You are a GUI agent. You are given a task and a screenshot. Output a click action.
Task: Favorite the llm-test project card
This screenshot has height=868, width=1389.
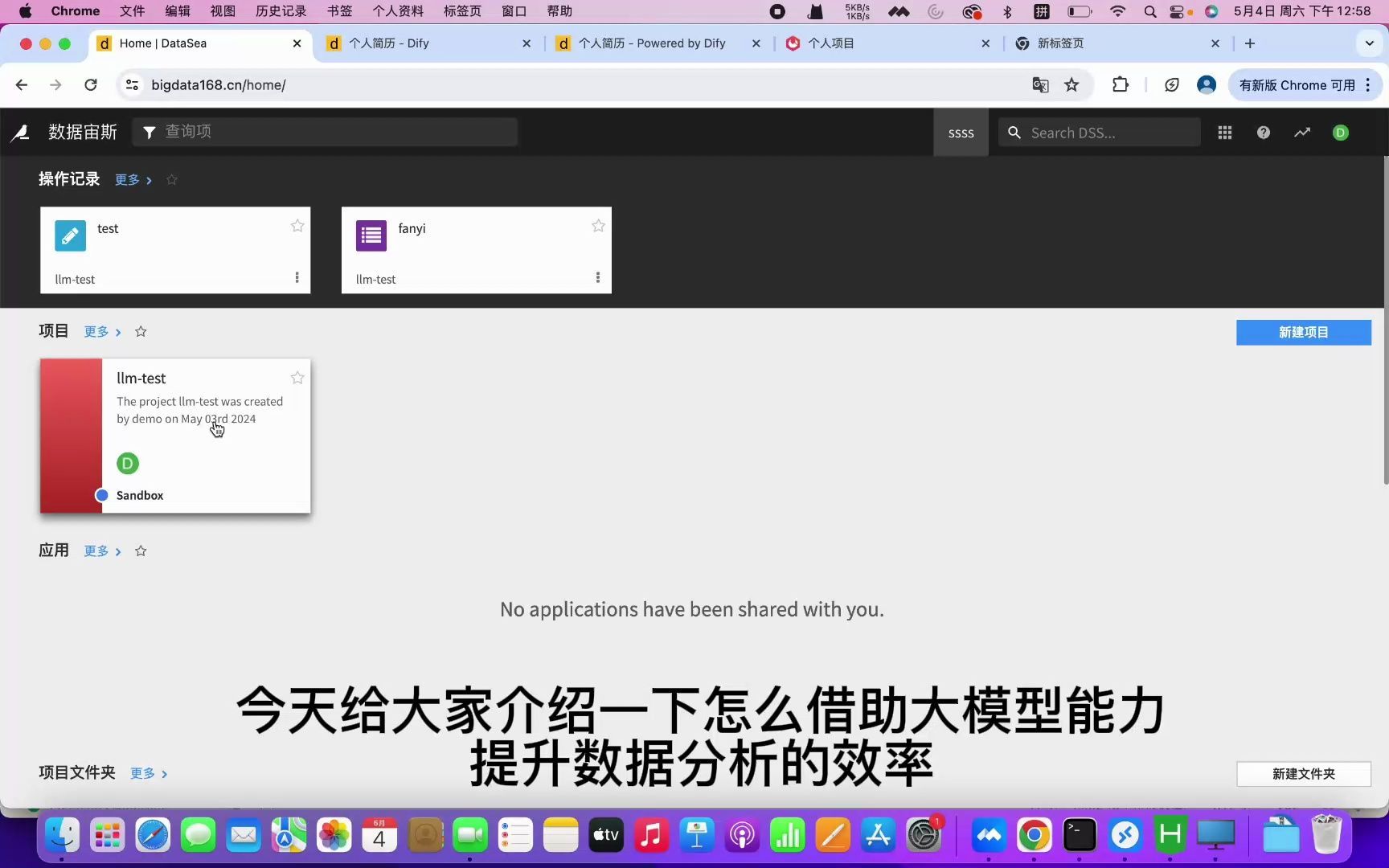coord(297,378)
